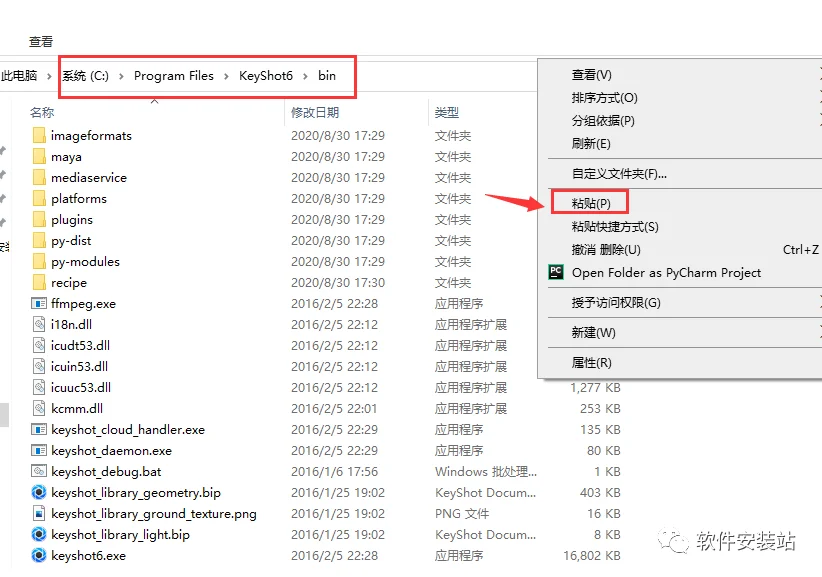822x577 pixels.
Task: Click the keyshot_library_geometry.bip icon
Action: click(39, 493)
